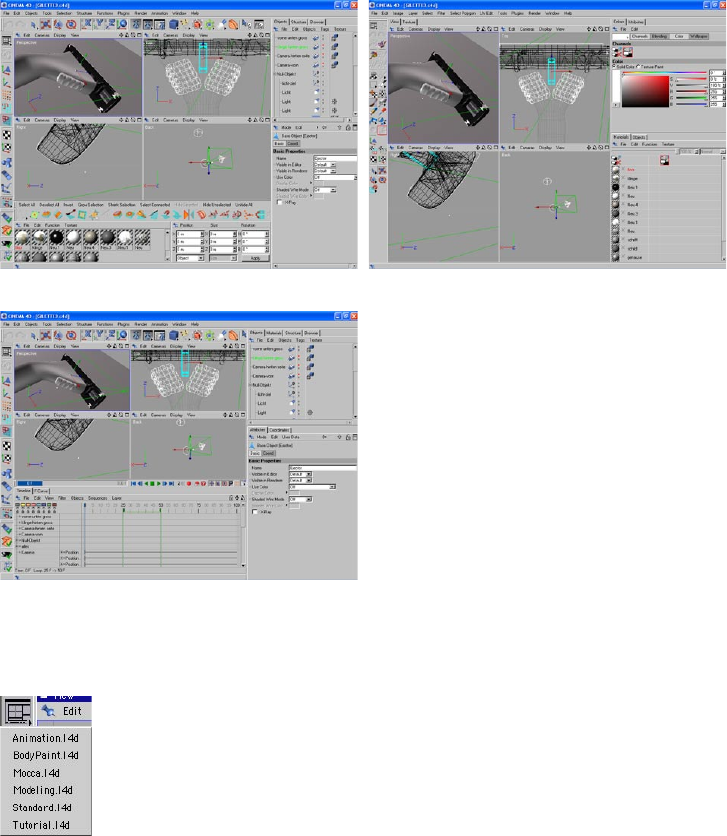This screenshot has height=836, width=727.
Task: Toggle attribute manager lock in timeline window
Action: click(348, 437)
